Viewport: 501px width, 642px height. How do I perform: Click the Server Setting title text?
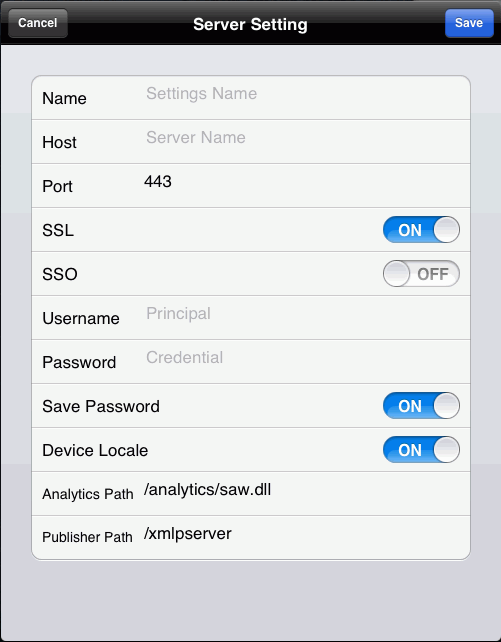(x=250, y=24)
